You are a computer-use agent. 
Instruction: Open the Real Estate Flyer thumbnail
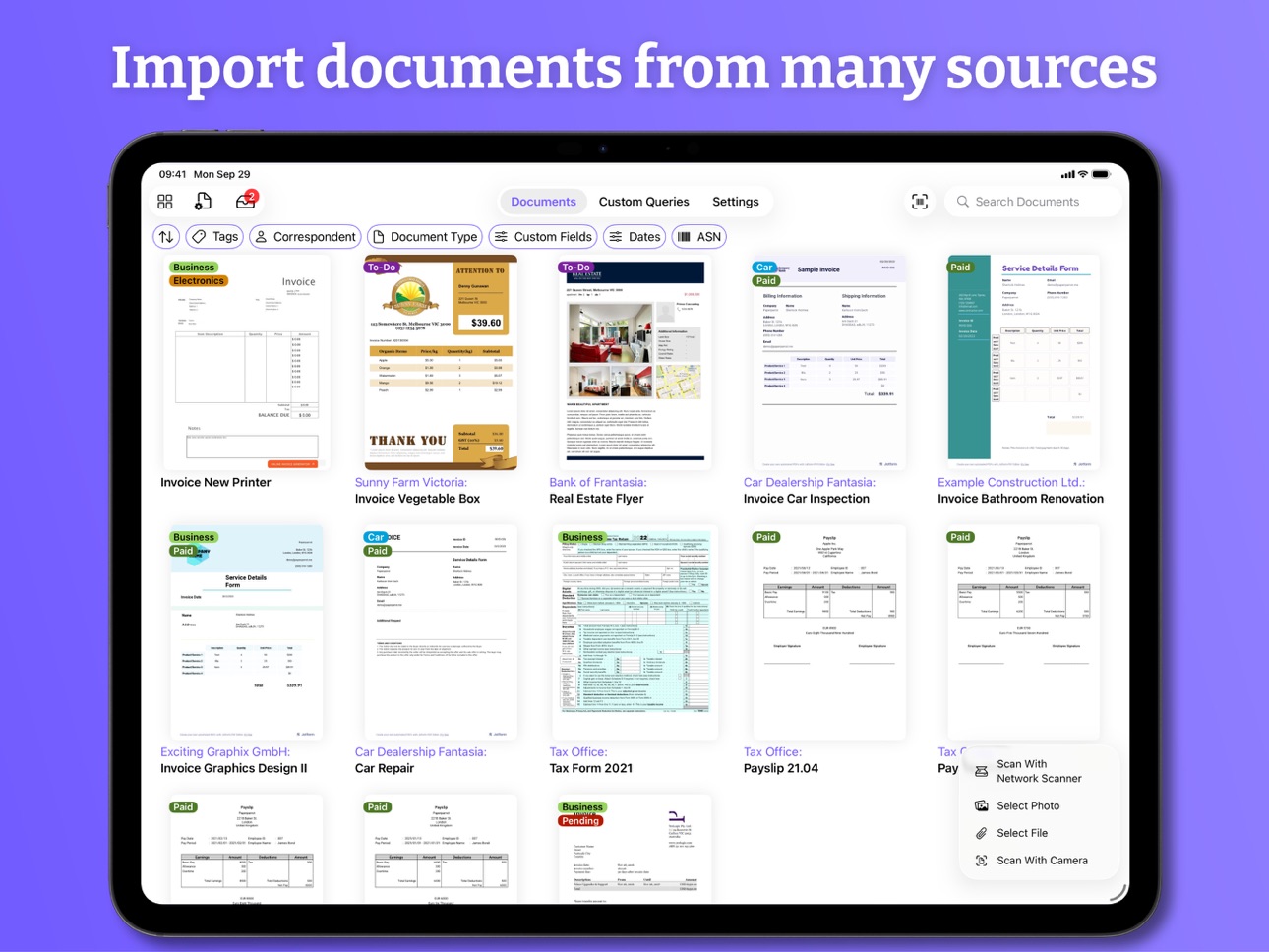[634, 363]
